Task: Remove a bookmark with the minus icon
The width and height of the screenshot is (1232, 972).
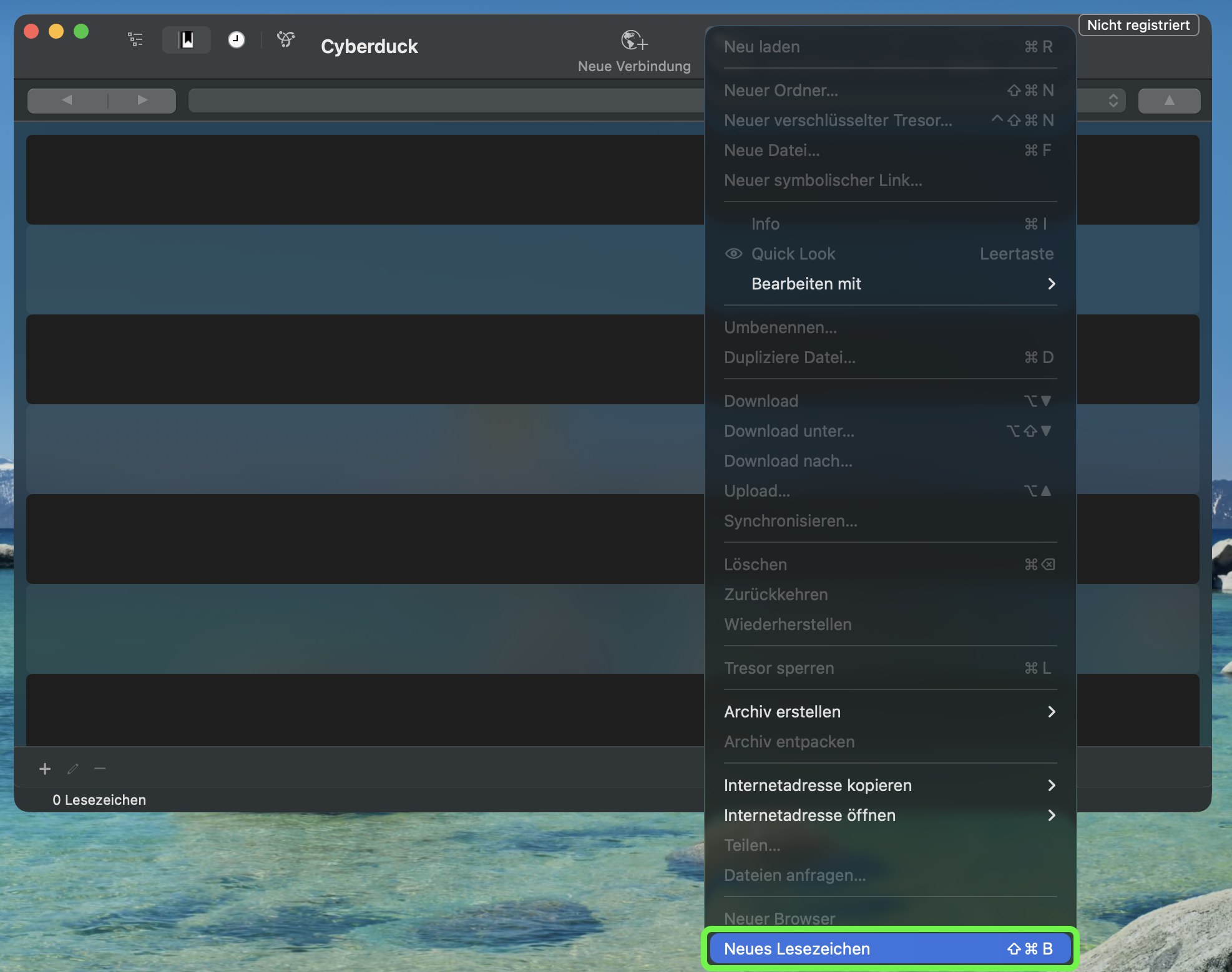Action: 100,769
